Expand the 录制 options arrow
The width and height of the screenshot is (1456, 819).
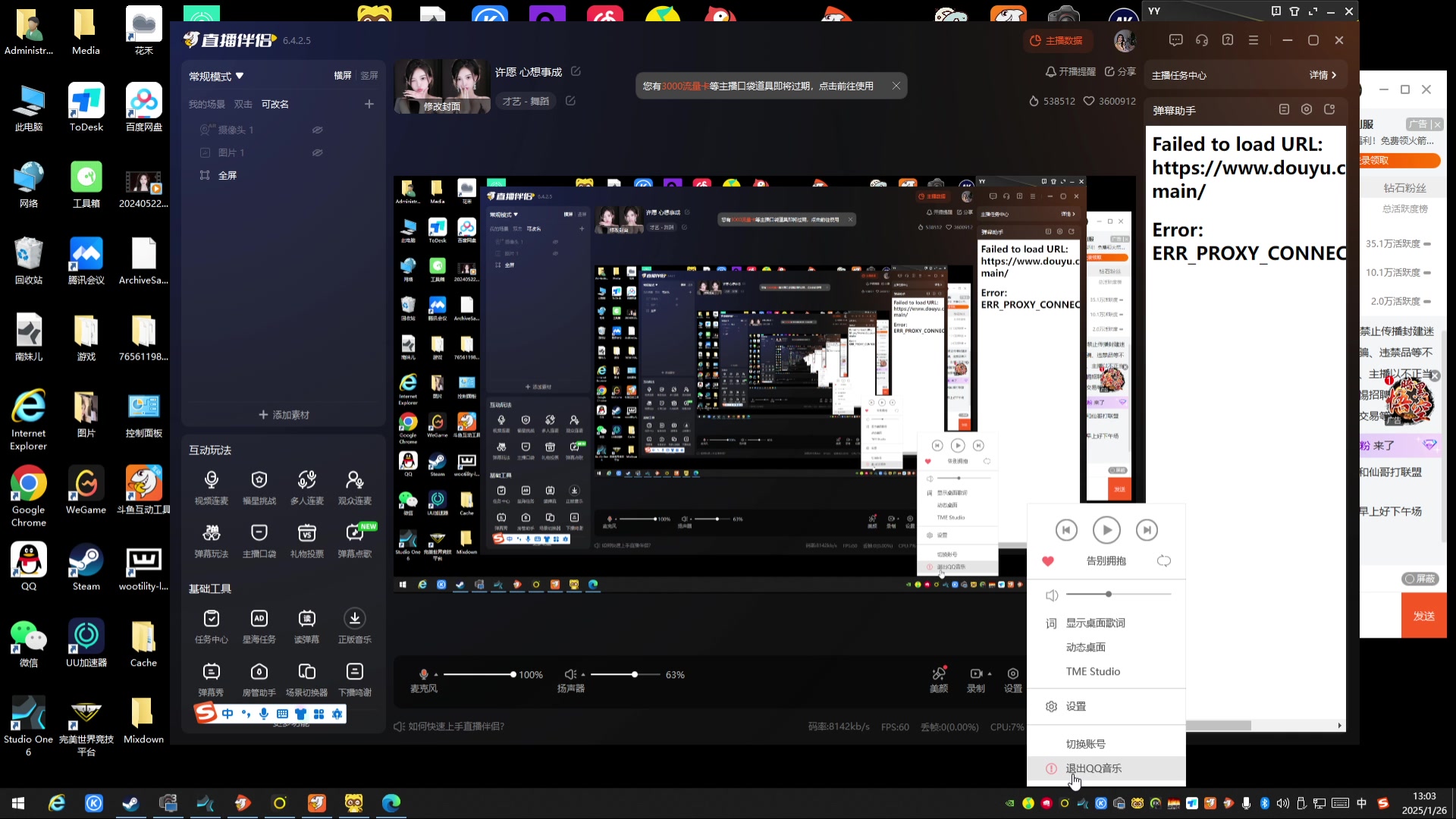pyautogui.click(x=990, y=674)
